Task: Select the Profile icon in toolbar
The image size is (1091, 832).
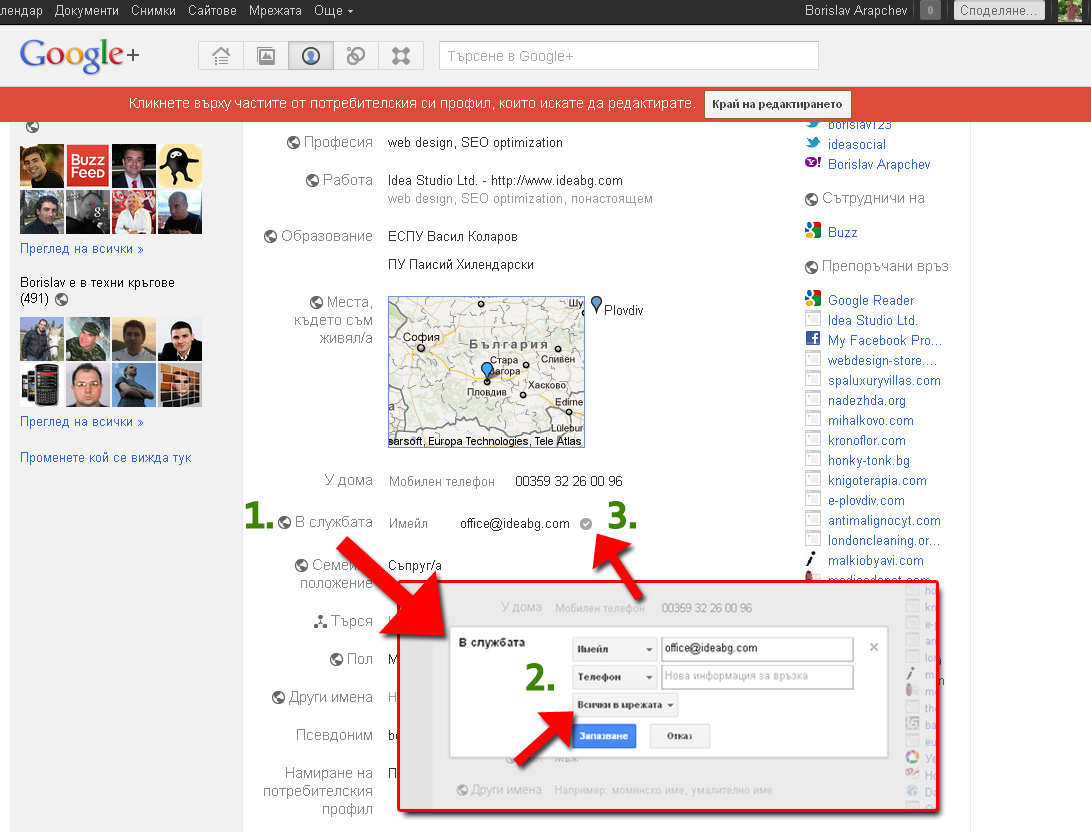Action: pyautogui.click(x=311, y=56)
